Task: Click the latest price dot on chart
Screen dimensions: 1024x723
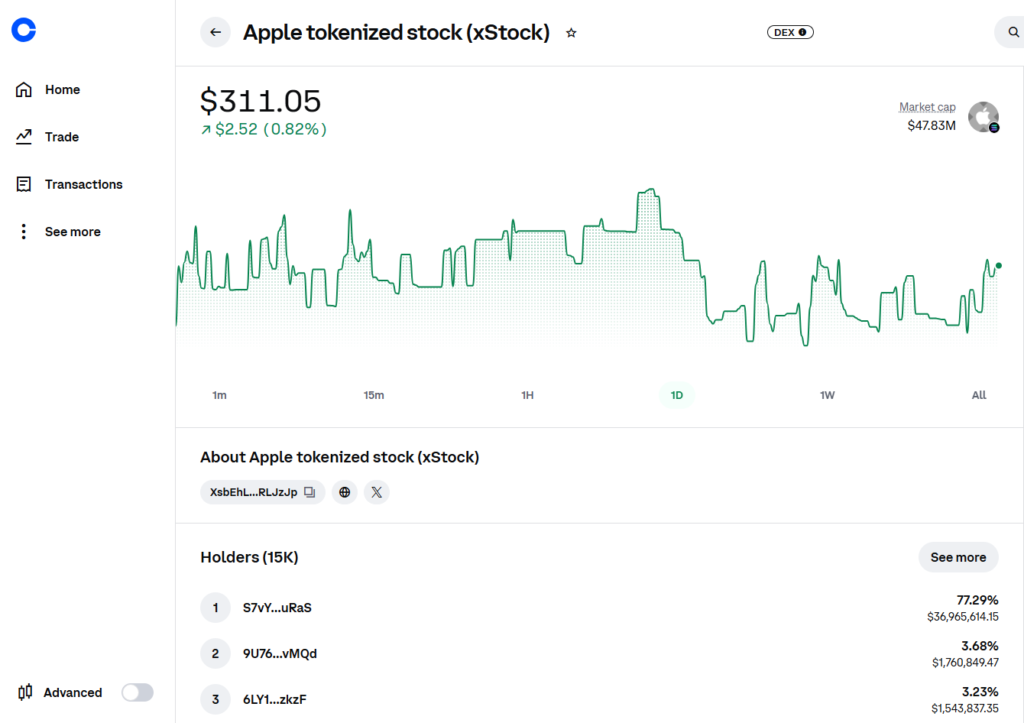Action: tap(998, 266)
